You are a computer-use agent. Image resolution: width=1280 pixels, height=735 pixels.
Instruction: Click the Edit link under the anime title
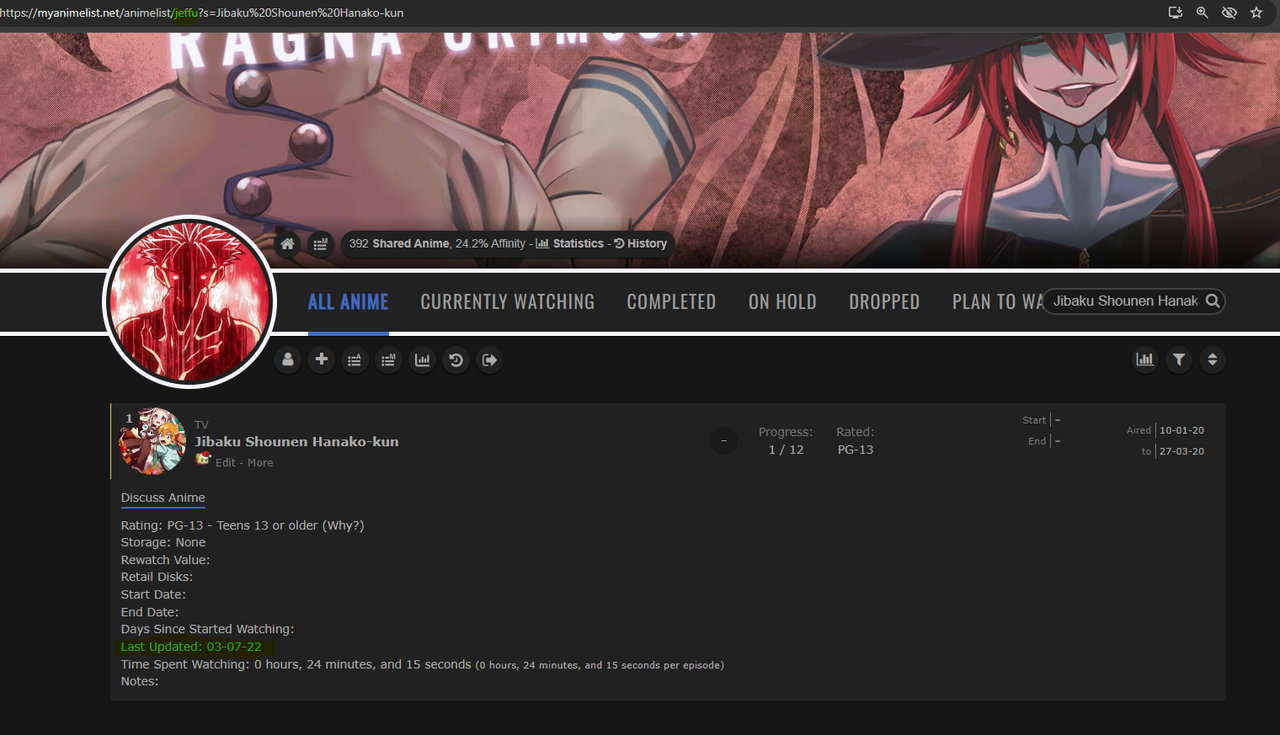226,463
